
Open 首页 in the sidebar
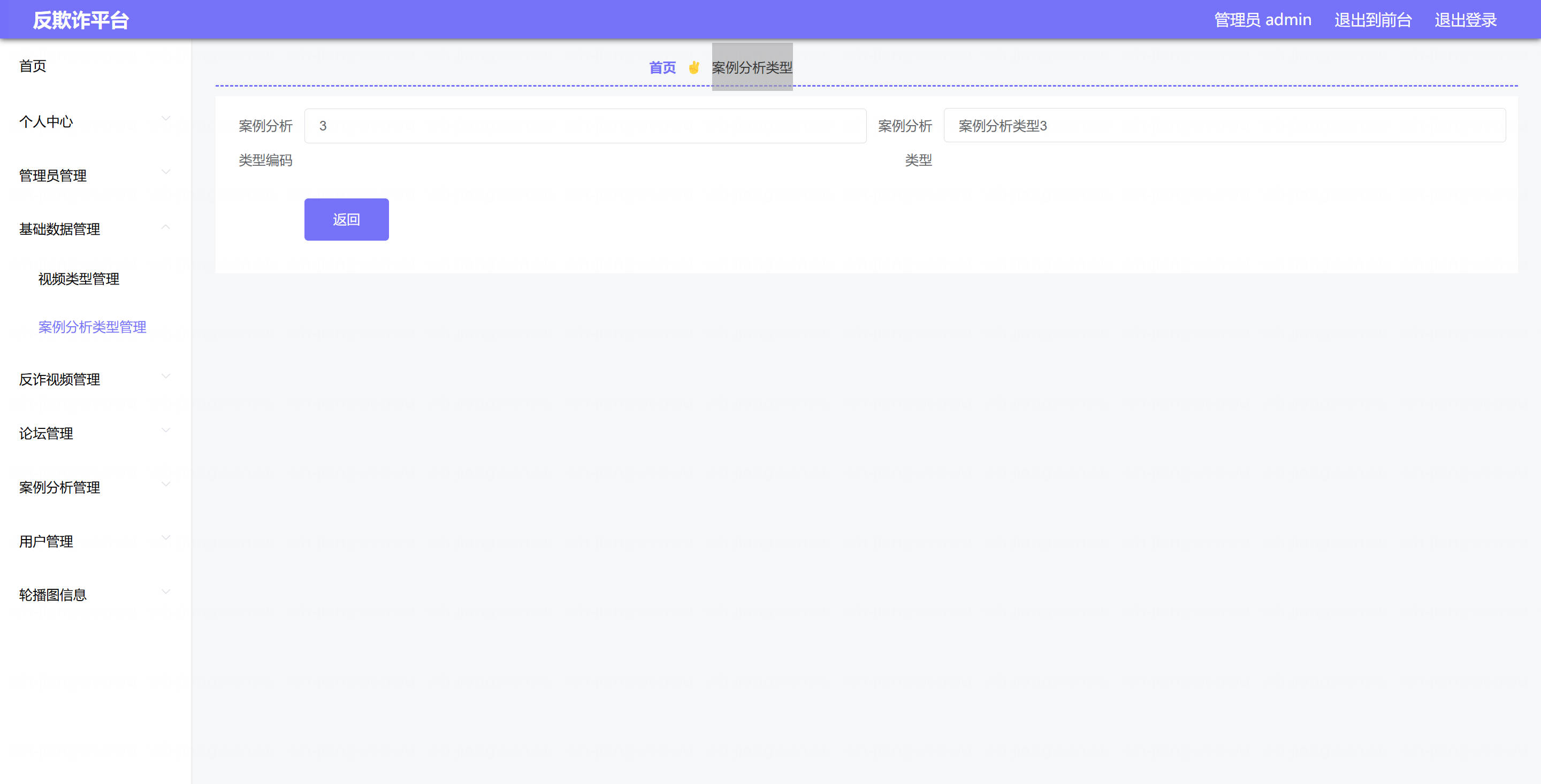click(x=33, y=66)
